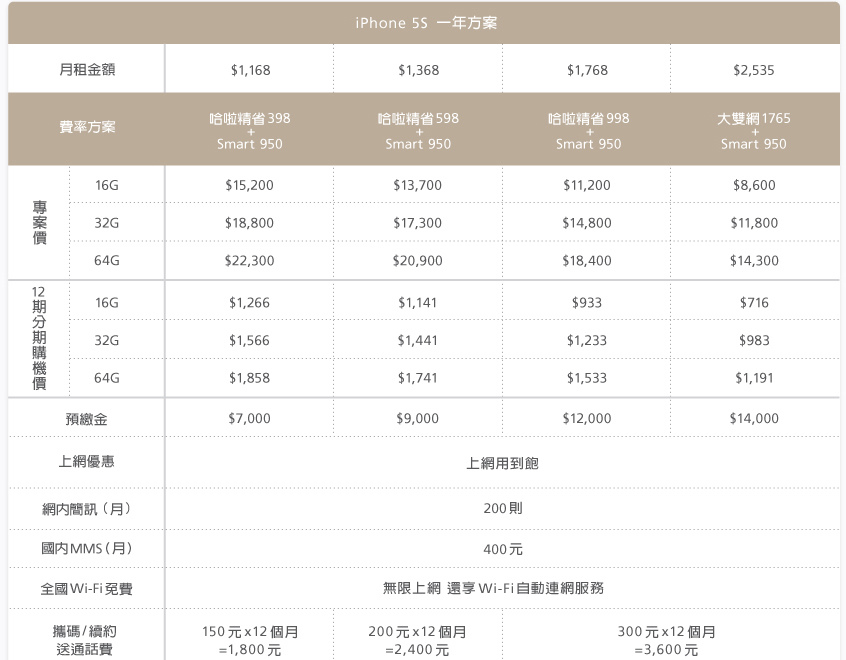Click the '無限上網 還享 Wi-Fi自動連網服務' text
This screenshot has height=660, width=846.
[493, 588]
